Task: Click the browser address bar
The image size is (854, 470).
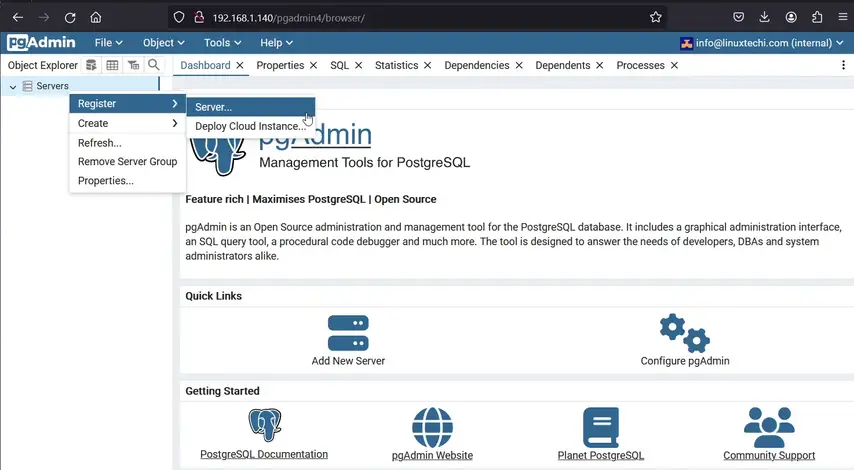Action: point(420,17)
